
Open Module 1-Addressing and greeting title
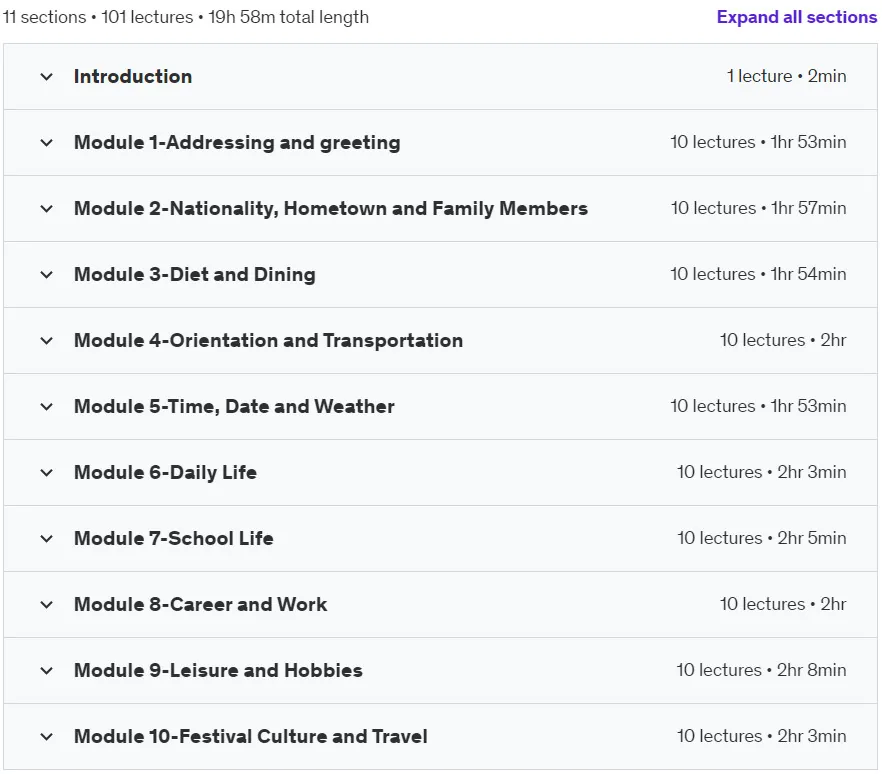pyautogui.click(x=237, y=143)
